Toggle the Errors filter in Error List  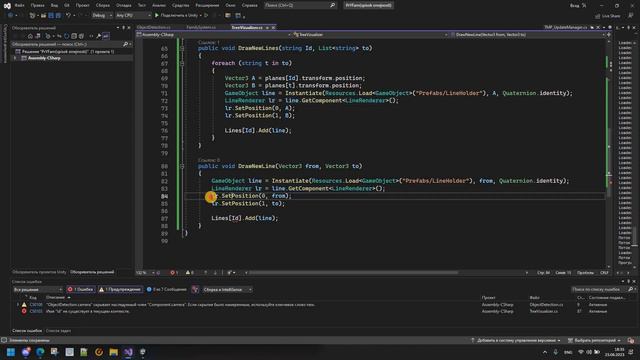[x=80, y=289]
